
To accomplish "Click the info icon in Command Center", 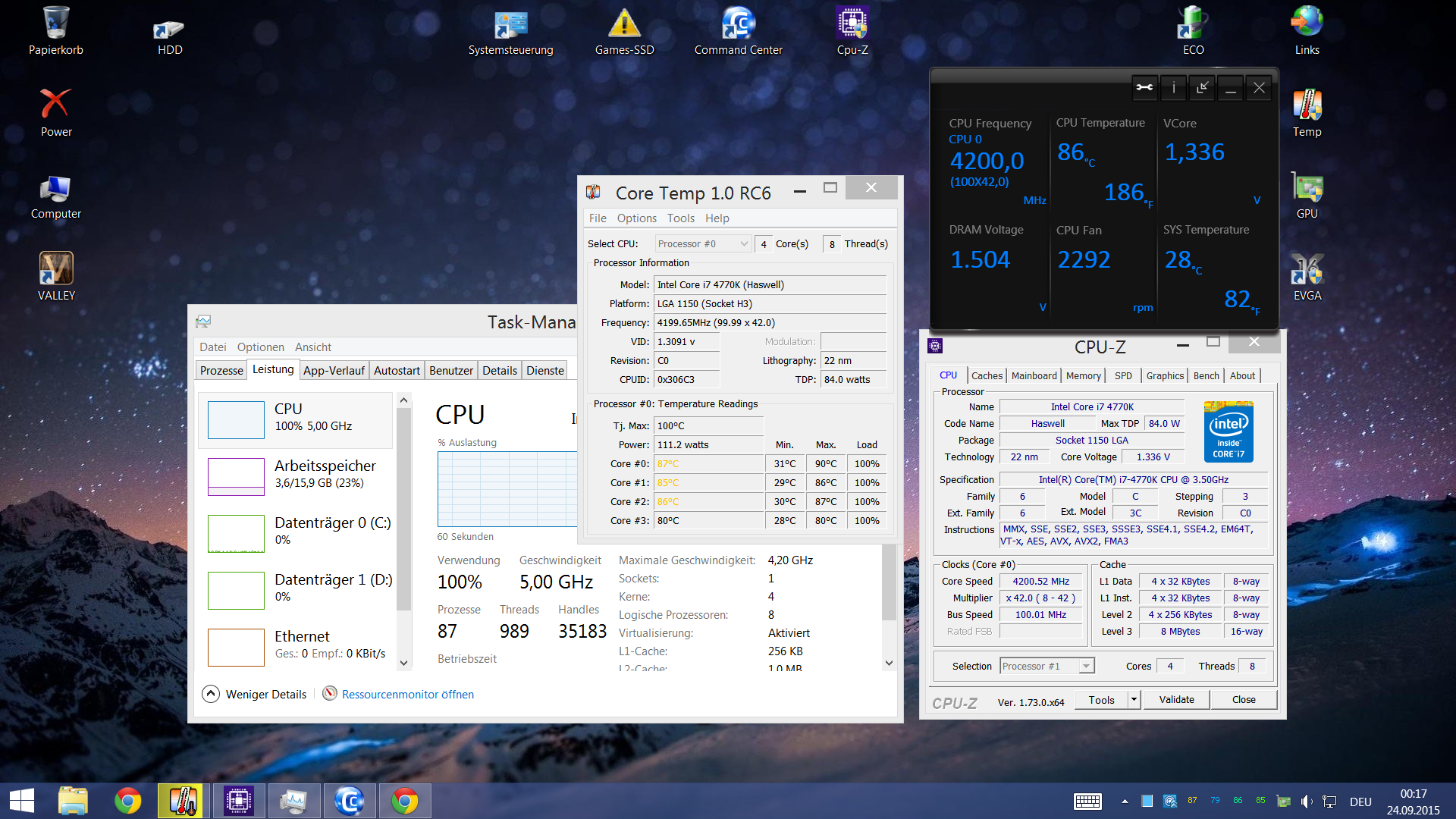I will [x=1173, y=88].
